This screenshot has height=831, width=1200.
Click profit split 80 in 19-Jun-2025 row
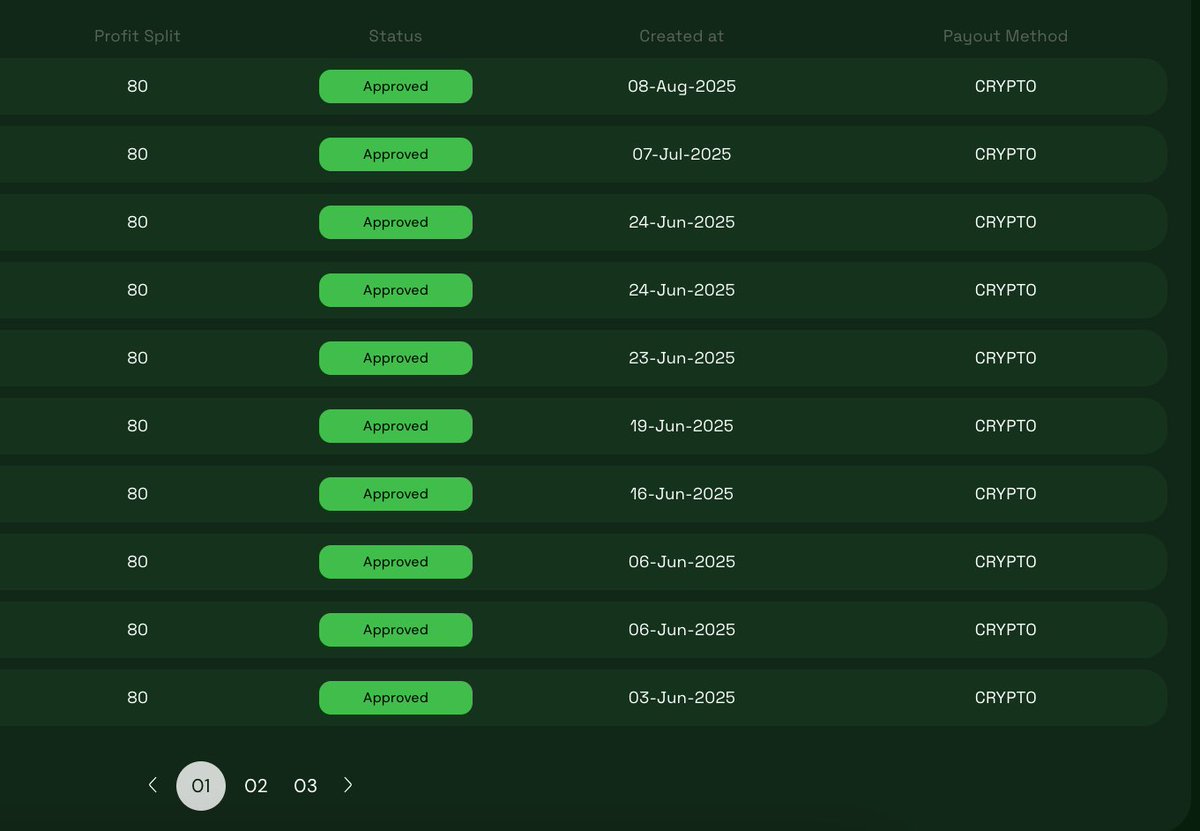(x=137, y=426)
